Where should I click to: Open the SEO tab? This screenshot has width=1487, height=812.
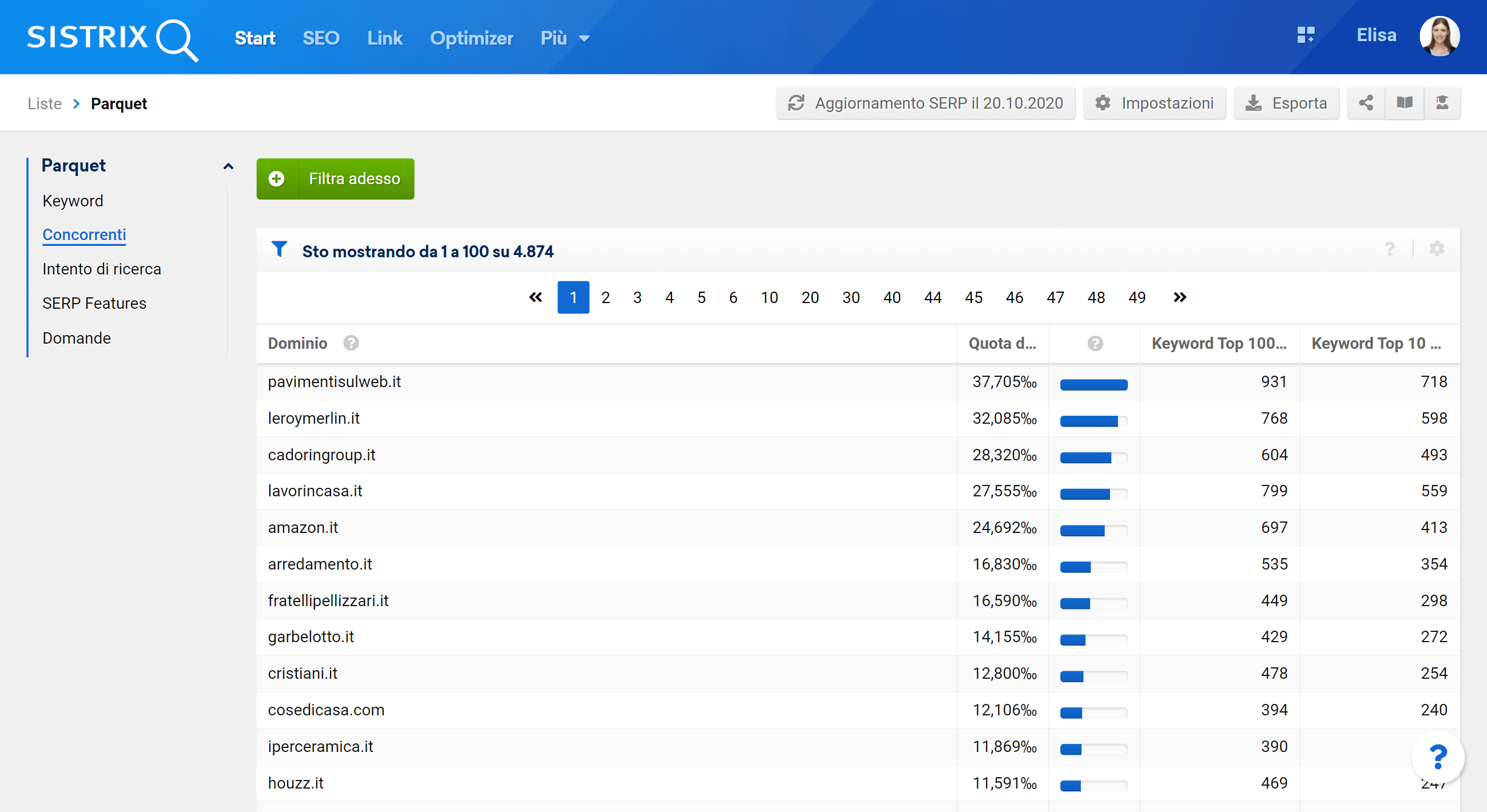pos(321,38)
